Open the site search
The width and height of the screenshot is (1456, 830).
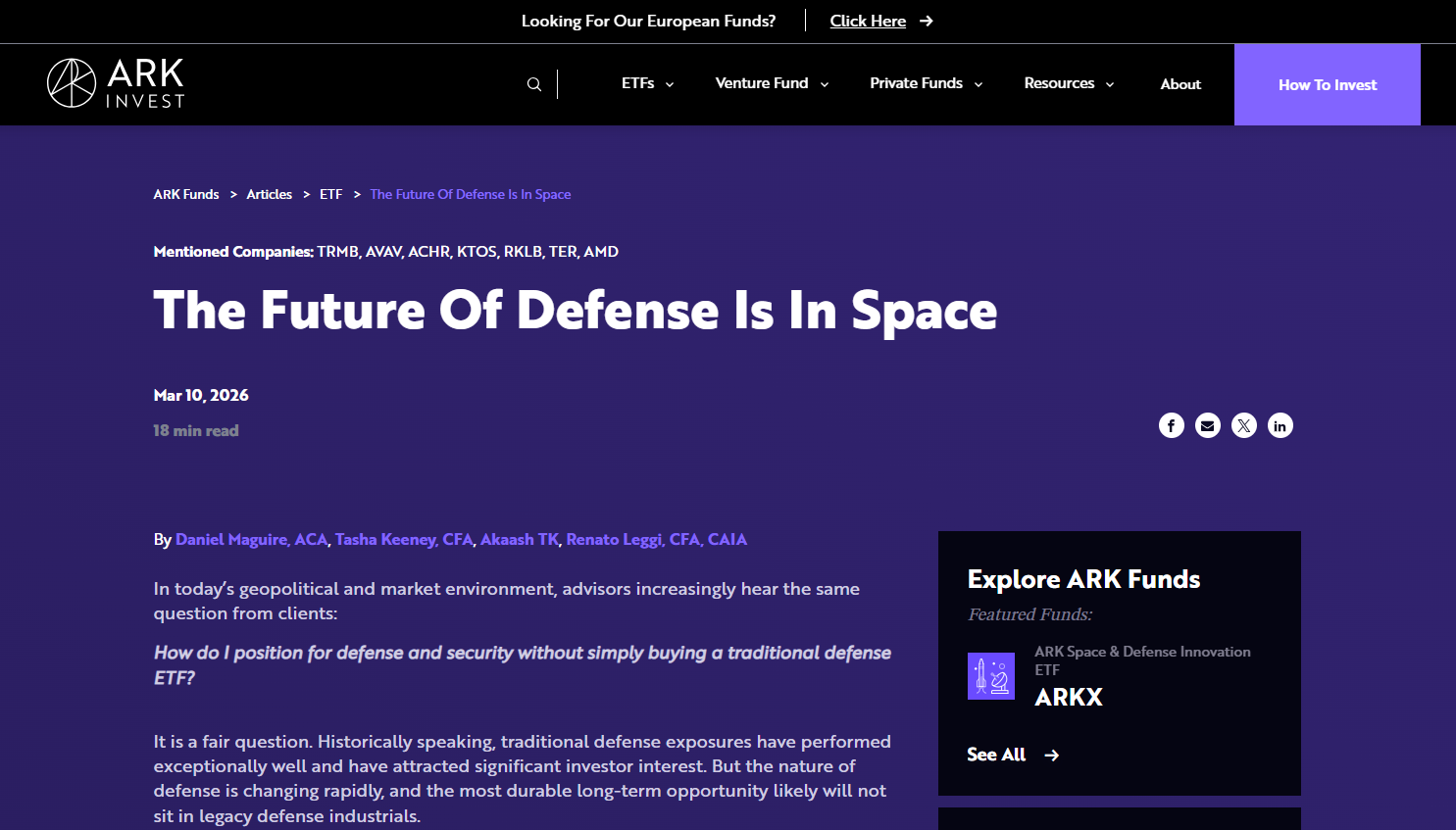tap(533, 83)
